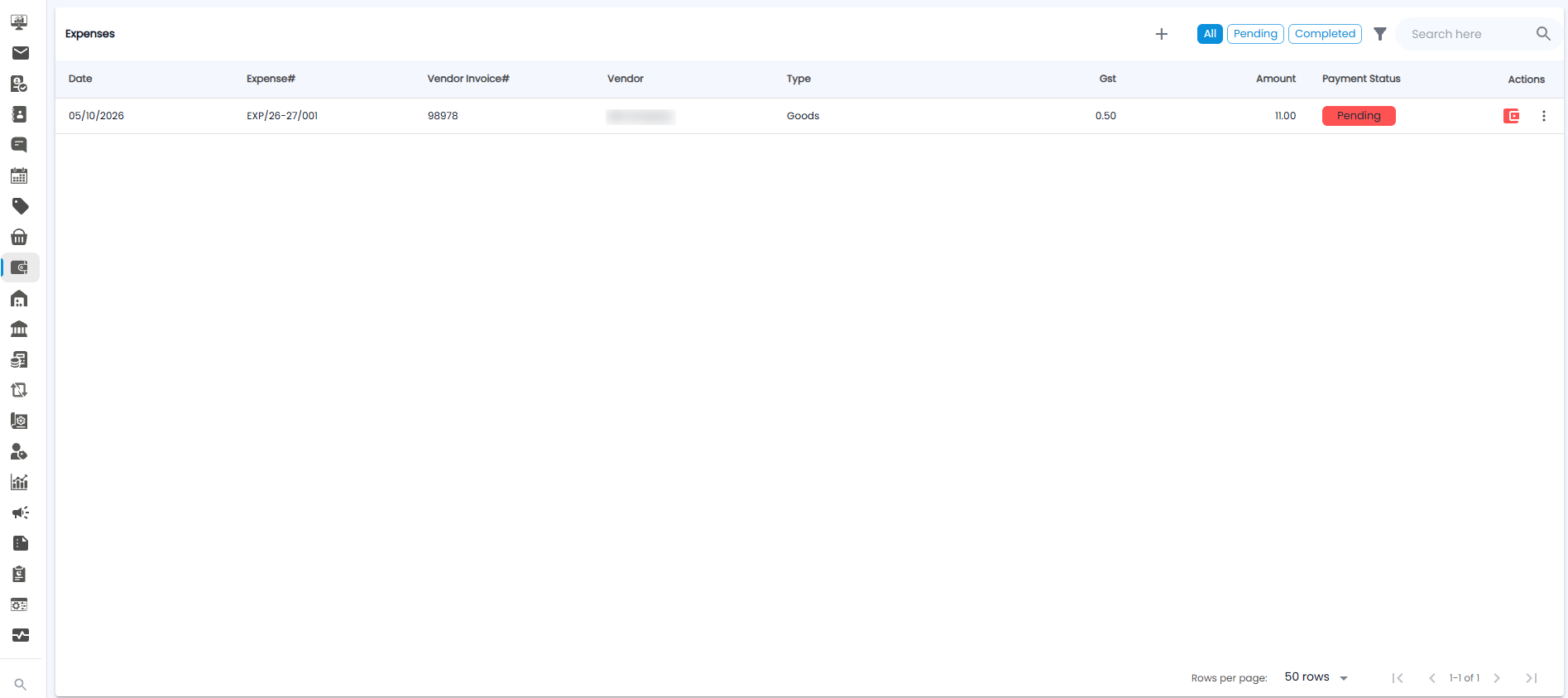The height and width of the screenshot is (698, 1568).
Task: Go to next page of results
Action: point(1497,678)
